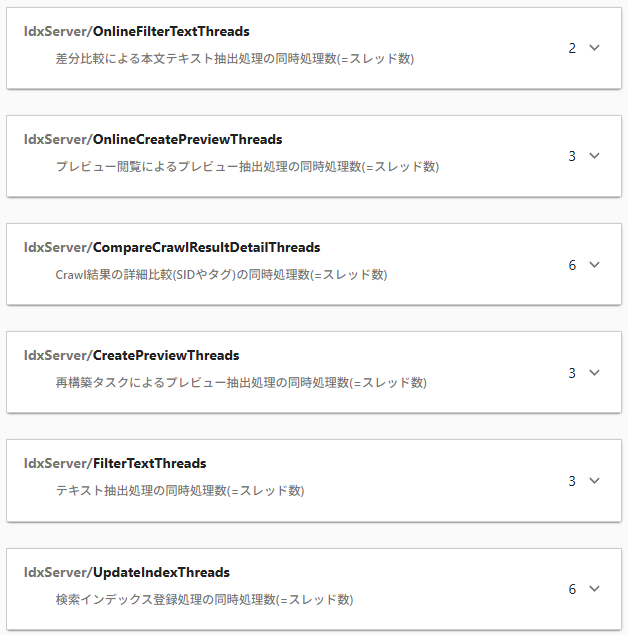The width and height of the screenshot is (628, 635).
Task: Select the value 6 for CompareCrawlResultDetailThreads
Action: click(x=572, y=264)
